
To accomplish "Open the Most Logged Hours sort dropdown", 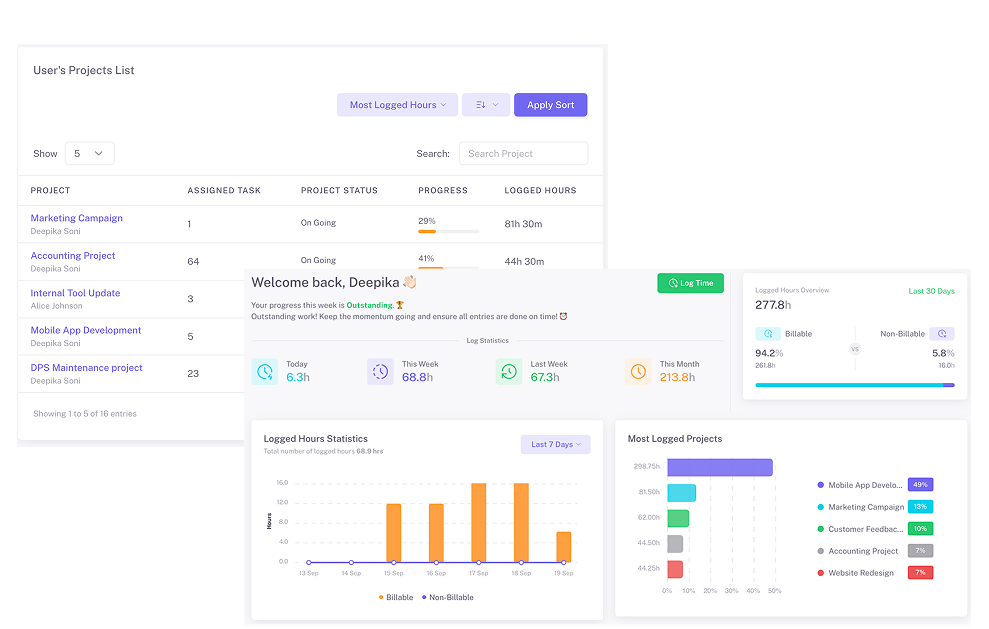I will click(x=396, y=104).
